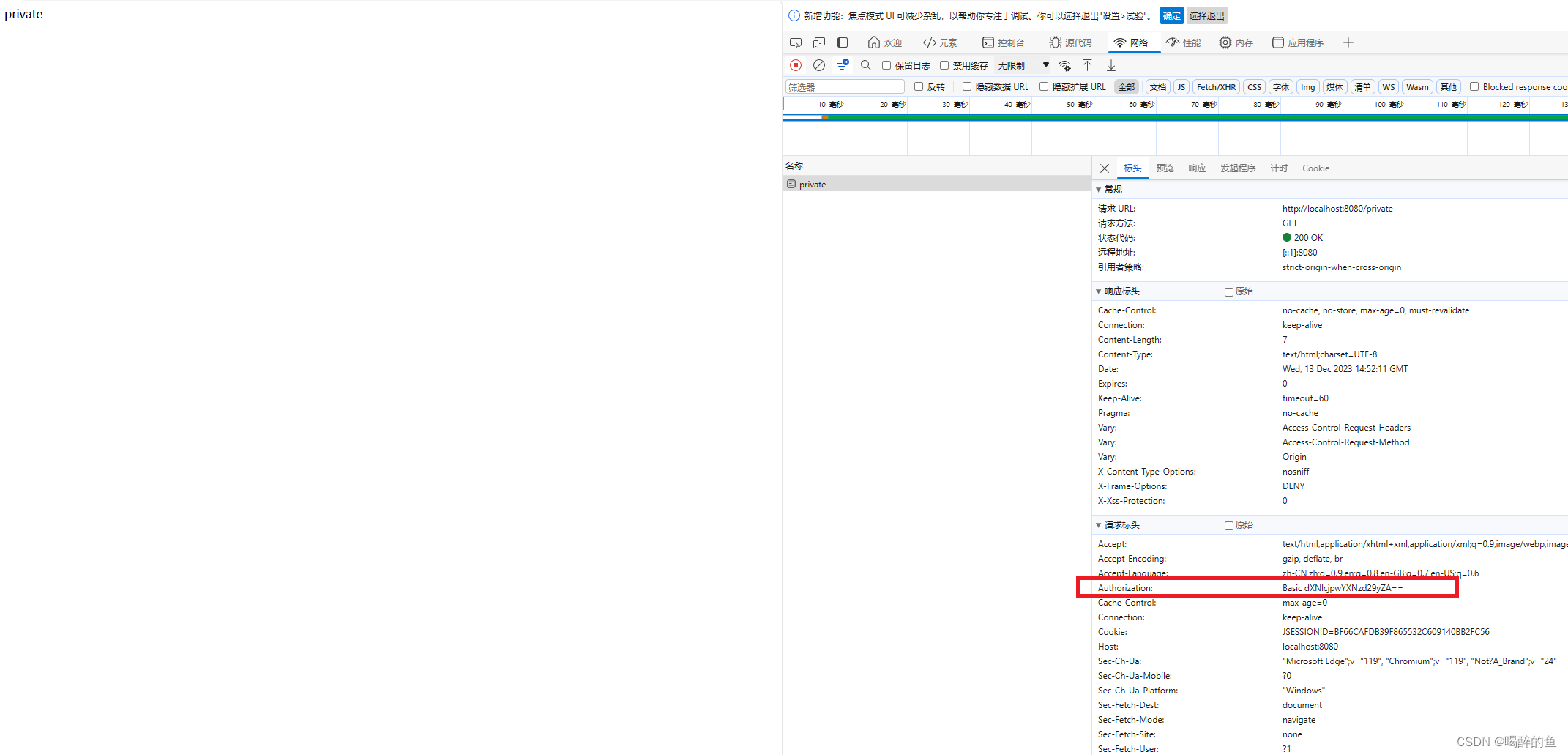This screenshot has width=1568, height=755.
Task: Open the 预览 preview tab
Action: tap(1165, 168)
